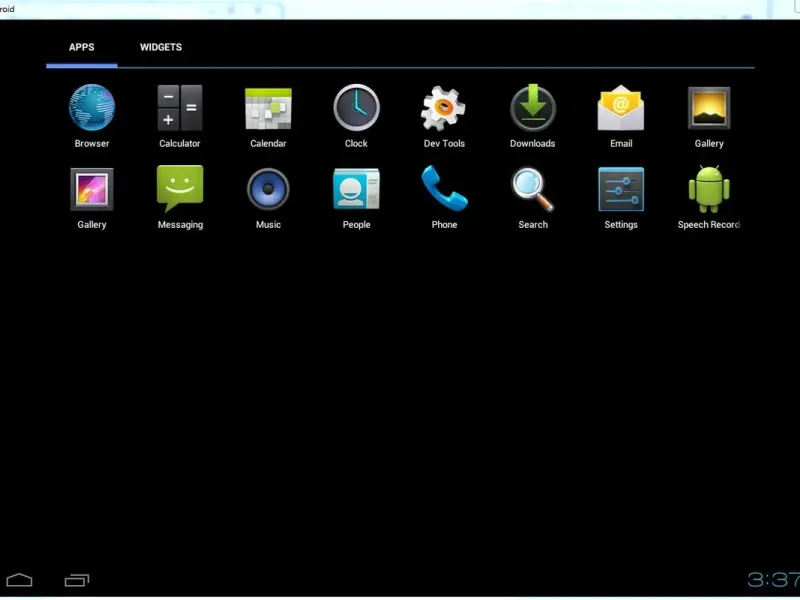Launch the Messaging app
Screen dimensions: 800x600
click(180, 189)
